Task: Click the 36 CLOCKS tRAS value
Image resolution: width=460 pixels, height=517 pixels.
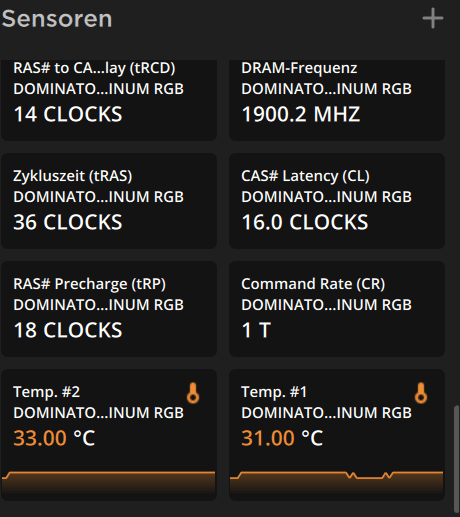Action: (68, 222)
